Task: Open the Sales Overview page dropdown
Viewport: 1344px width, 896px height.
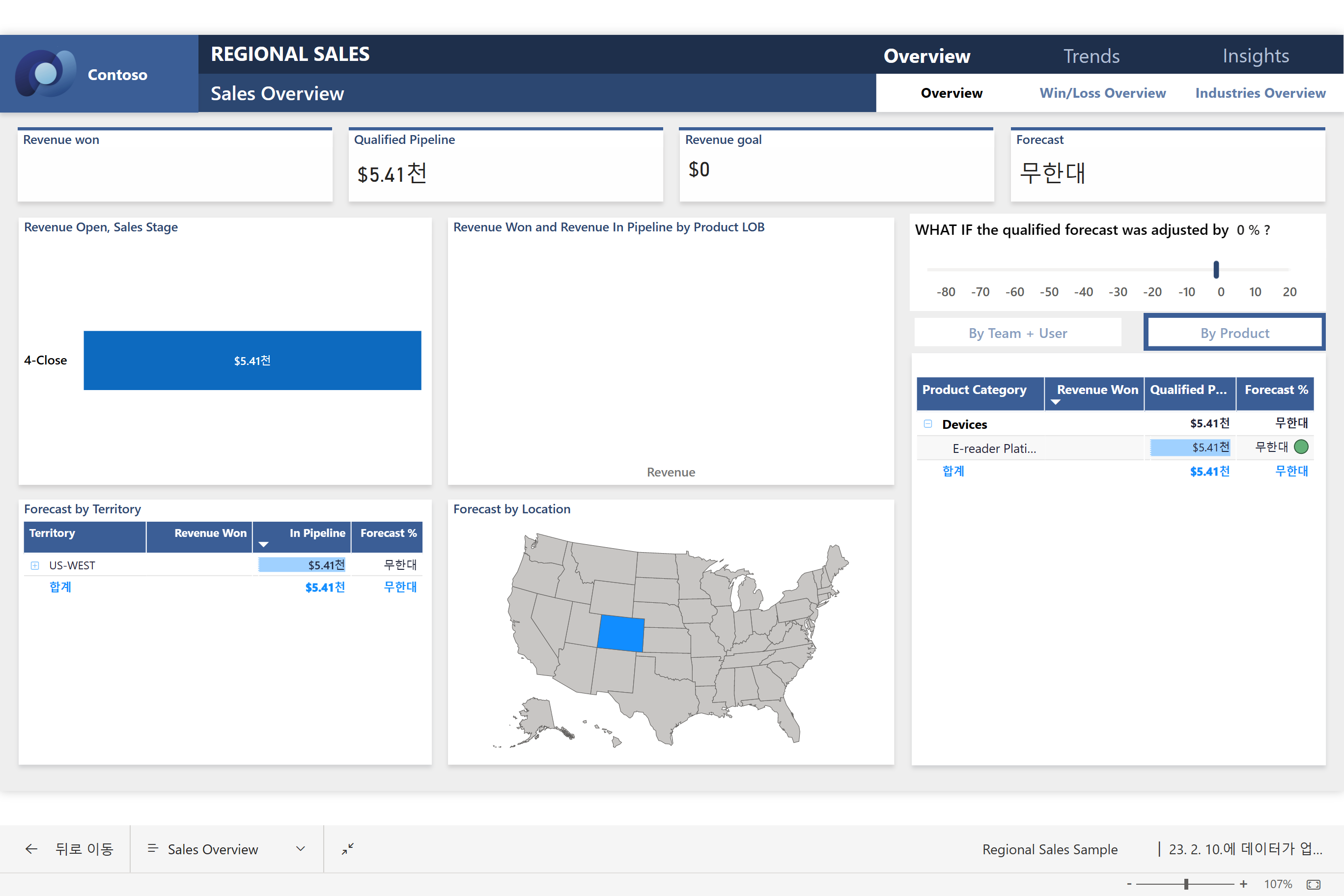Action: 301,849
